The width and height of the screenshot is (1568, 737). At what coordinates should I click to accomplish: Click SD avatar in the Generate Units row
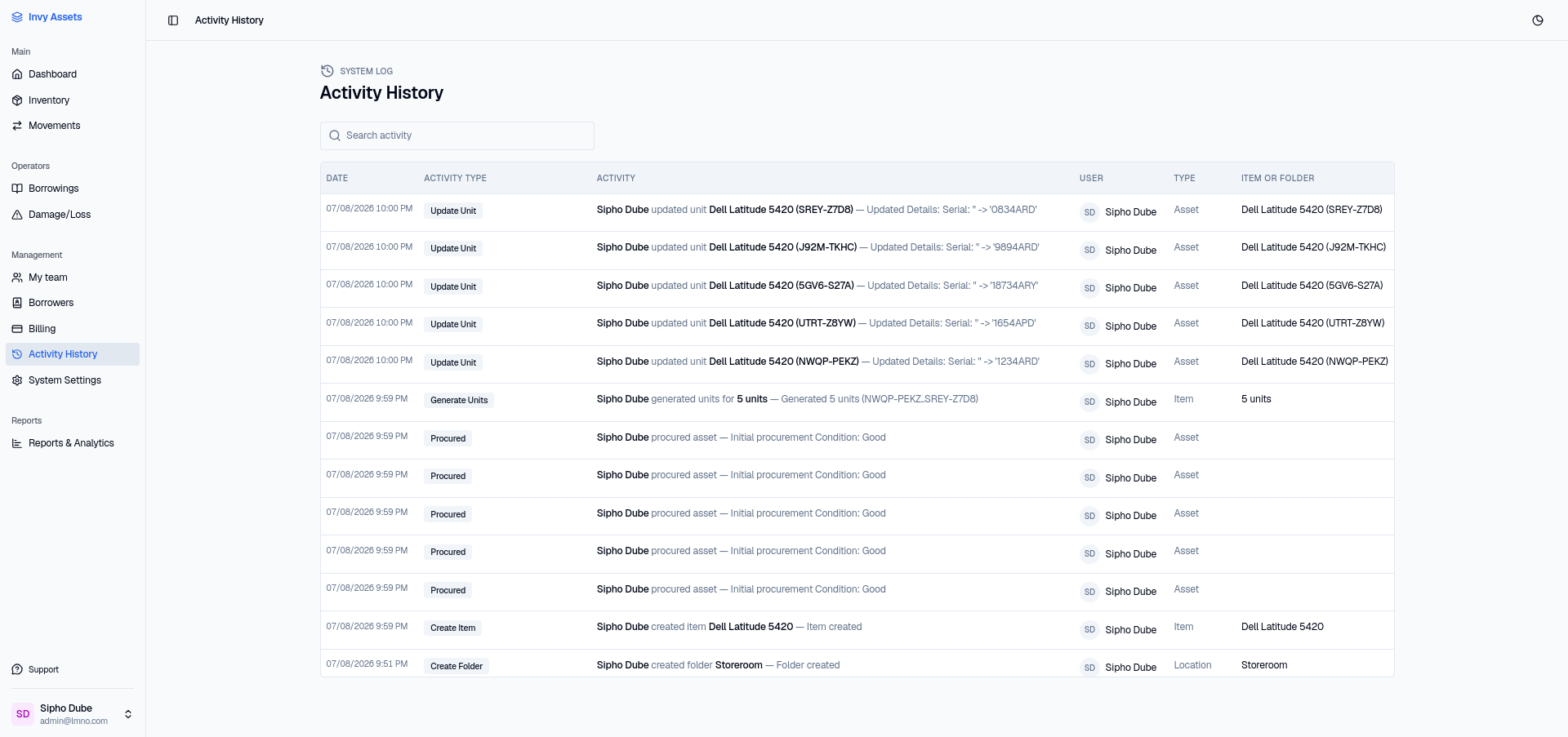[x=1089, y=402]
